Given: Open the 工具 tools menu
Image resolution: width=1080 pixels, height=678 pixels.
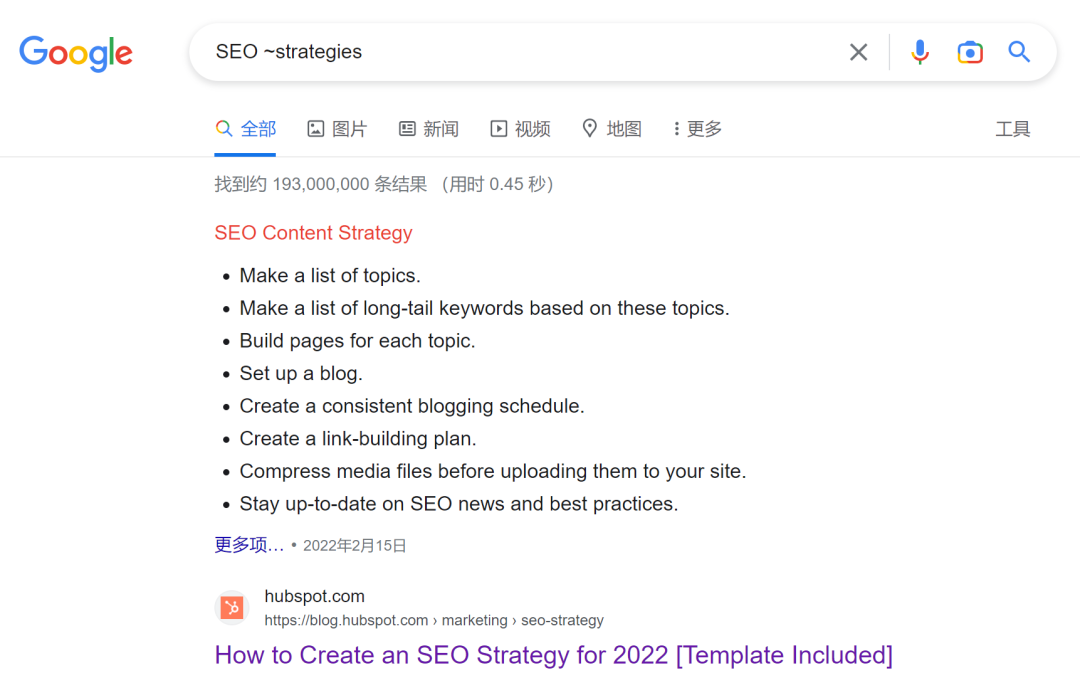Looking at the screenshot, I should pos(1012,129).
